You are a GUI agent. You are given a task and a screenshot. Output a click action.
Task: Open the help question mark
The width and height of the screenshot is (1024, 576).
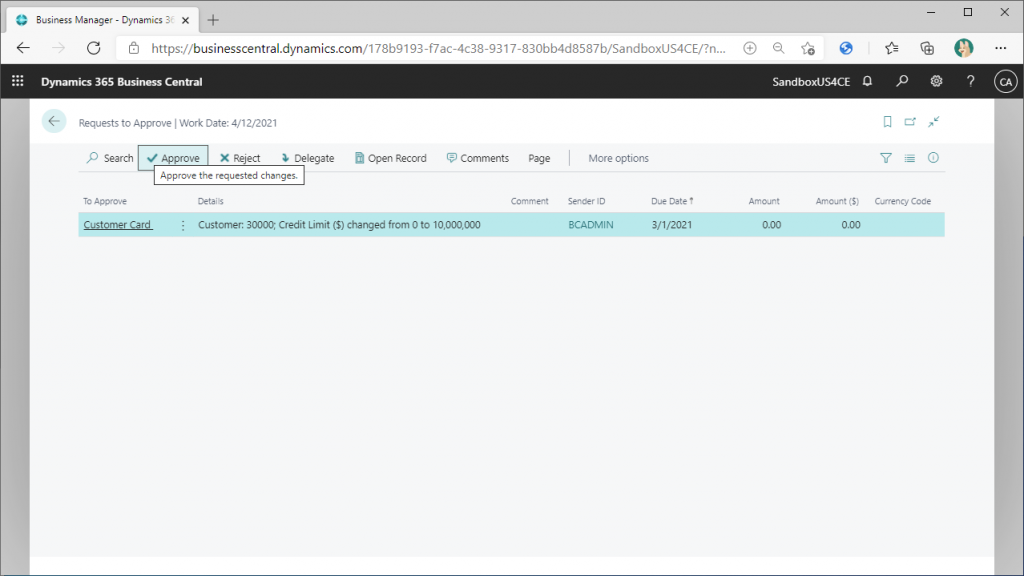click(970, 81)
